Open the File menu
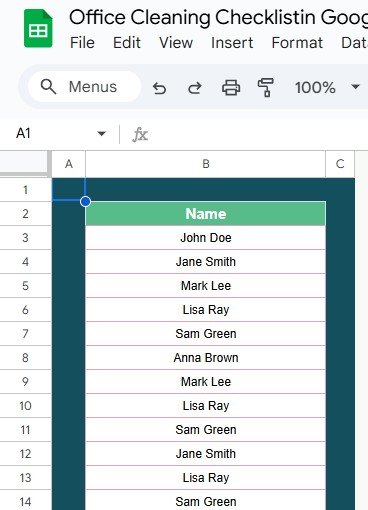Screen dimensions: 368x510 (x=82, y=43)
